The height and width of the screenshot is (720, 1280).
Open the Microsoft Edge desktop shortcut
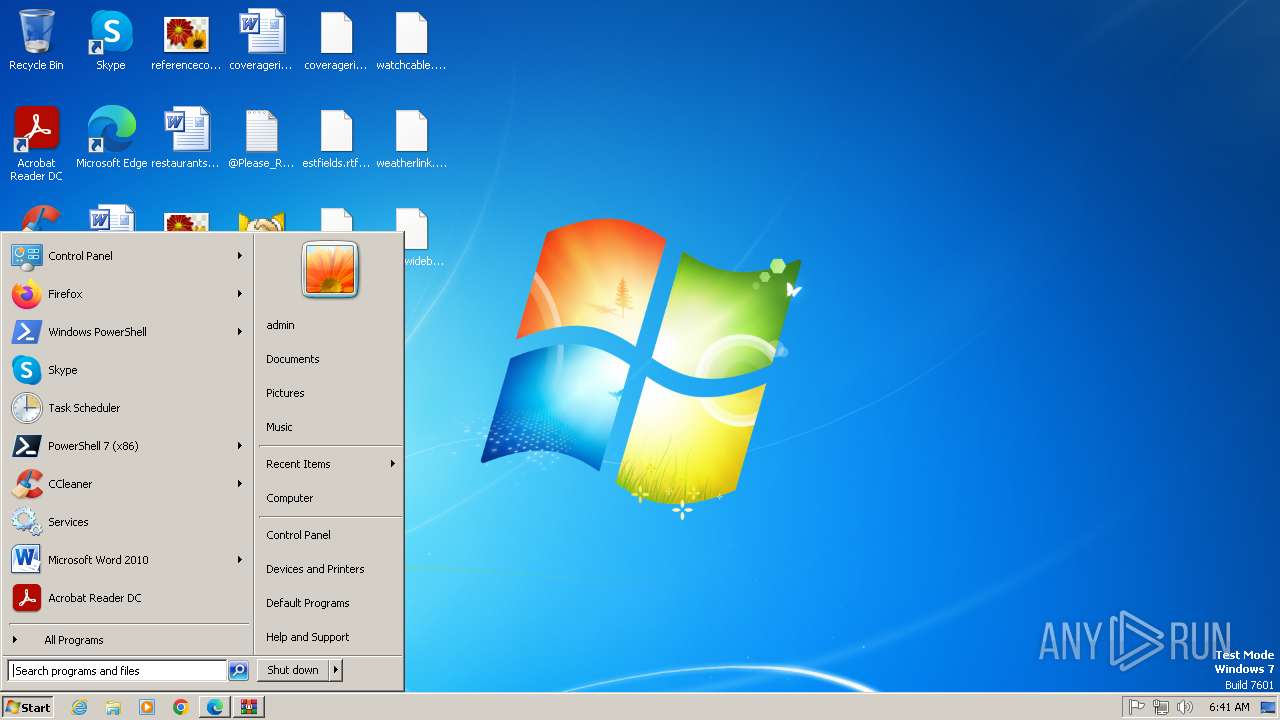pyautogui.click(x=111, y=138)
